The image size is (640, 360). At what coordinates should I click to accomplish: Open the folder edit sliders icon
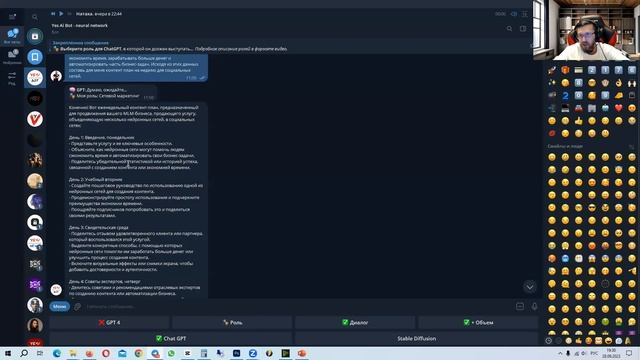[12, 77]
